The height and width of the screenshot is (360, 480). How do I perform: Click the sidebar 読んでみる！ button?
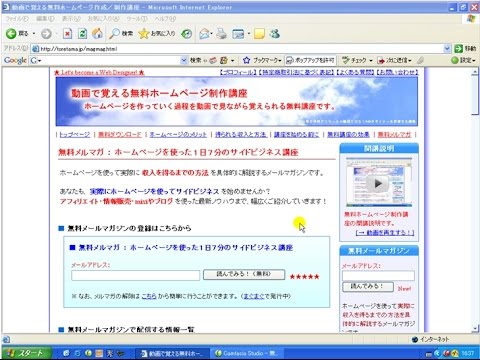click(368, 287)
